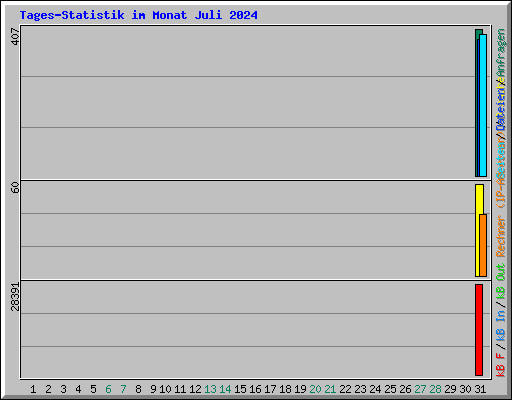Viewport: 512px width, 400px height.
Task: Click the orange Rechner legend label
Action: click(x=500, y=236)
